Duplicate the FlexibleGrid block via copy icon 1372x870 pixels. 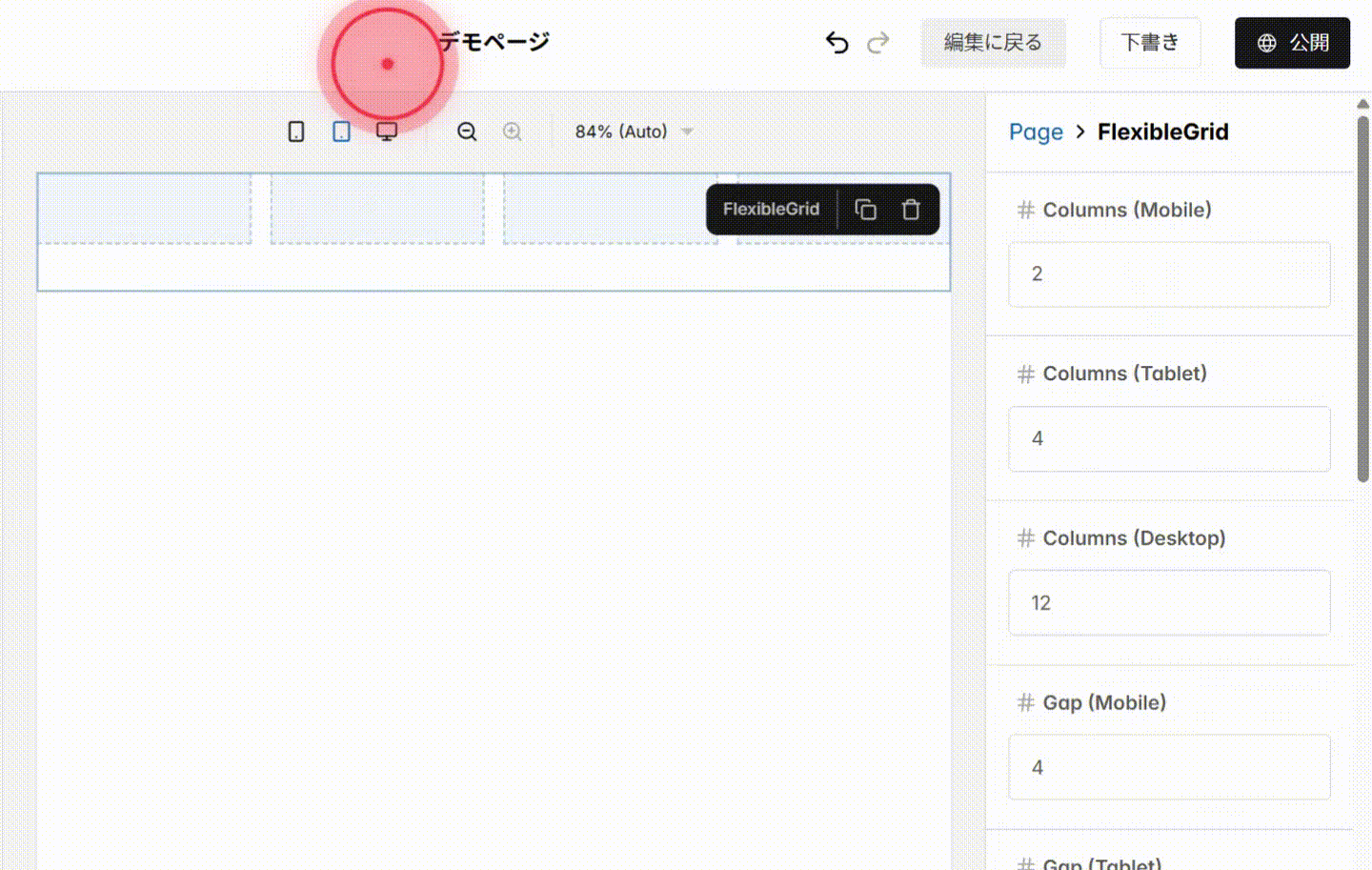point(865,209)
